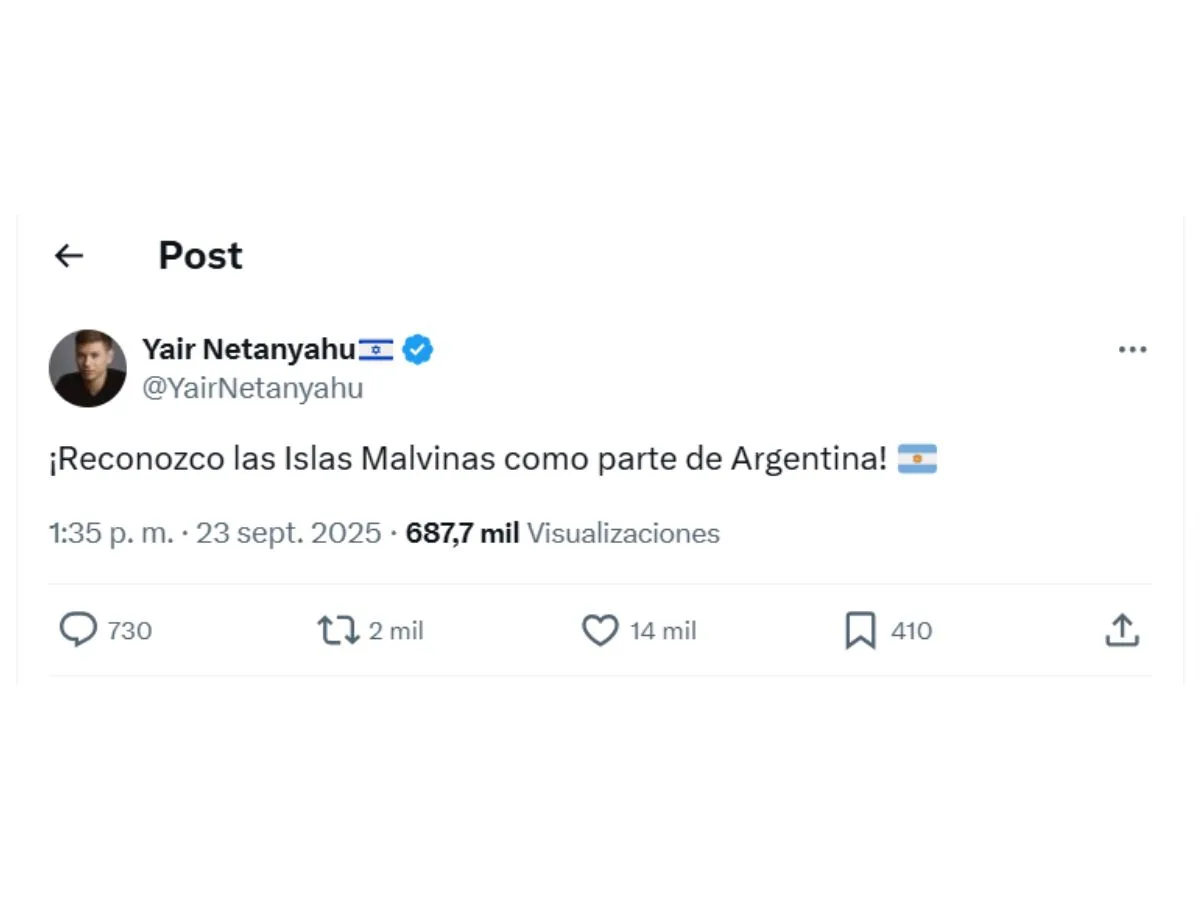Click the reply speech bubble icon
The width and height of the screenshot is (1200, 900).
pyautogui.click(x=78, y=630)
